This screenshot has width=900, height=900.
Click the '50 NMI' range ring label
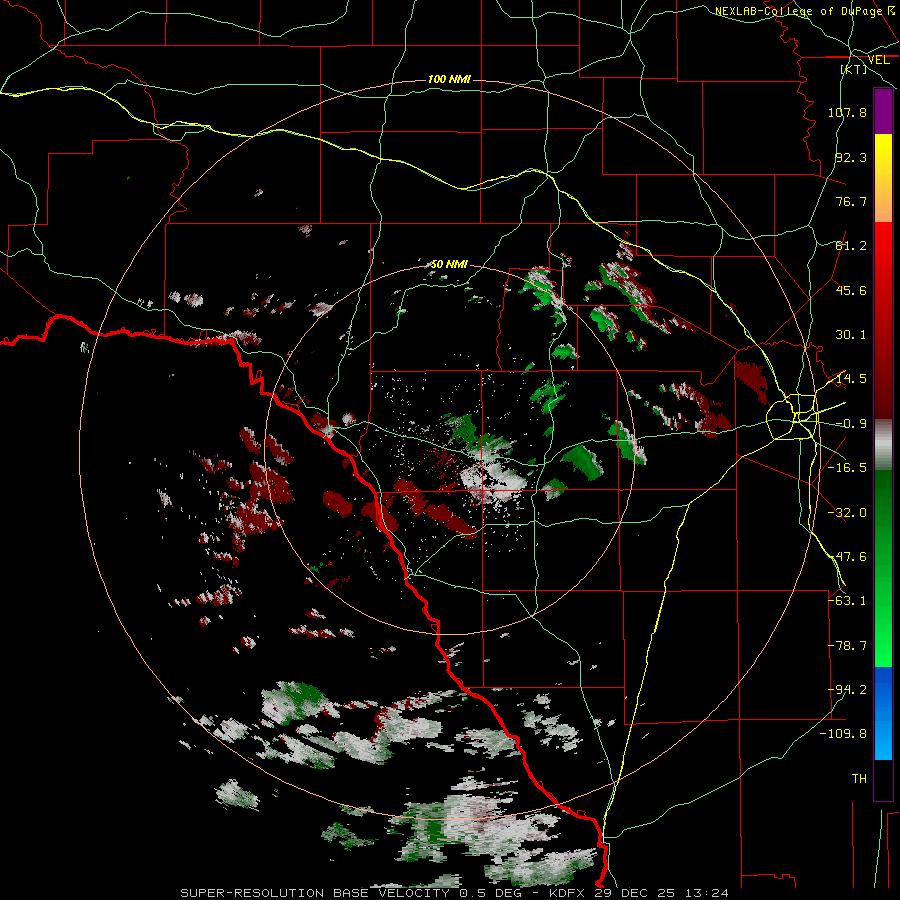pyautogui.click(x=449, y=264)
